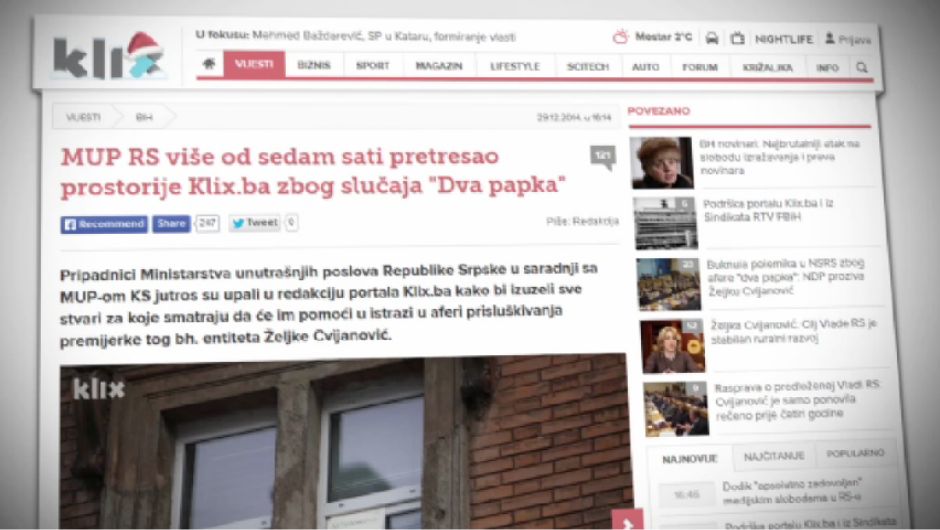Click the article date 29.12.2014
The image size is (940, 530).
(x=574, y=118)
